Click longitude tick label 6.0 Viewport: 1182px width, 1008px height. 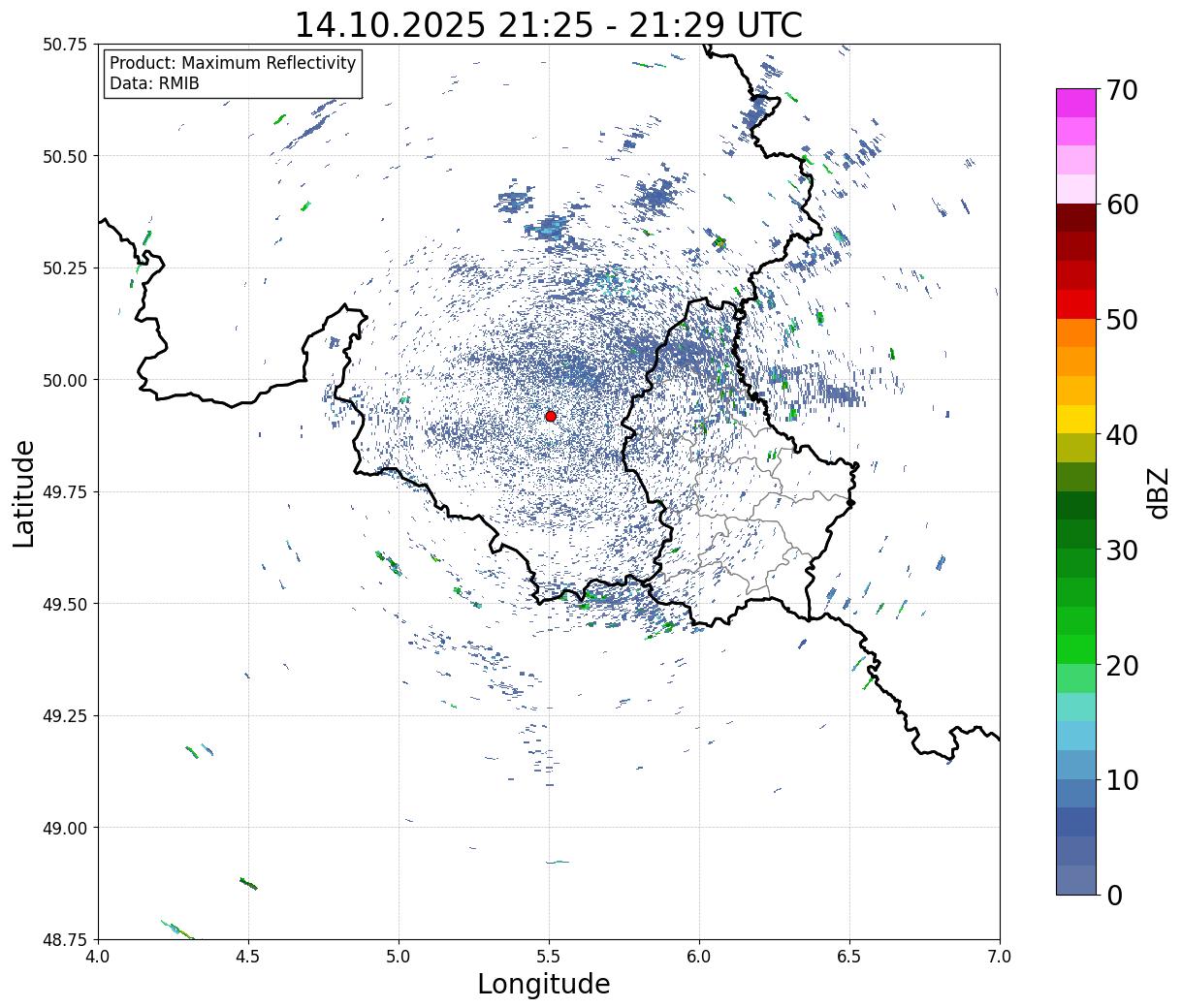699,957
